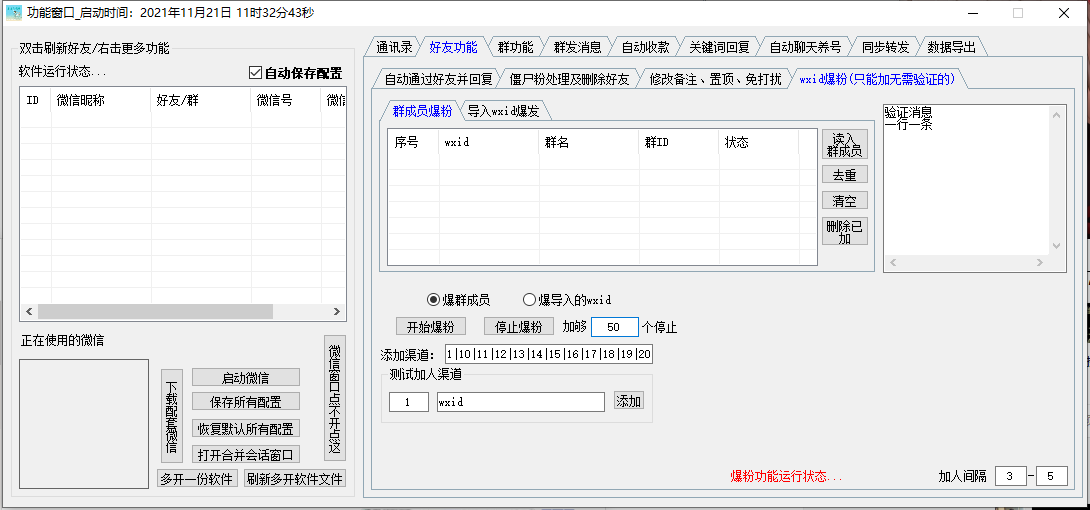
Task: Open the 关键词回复 tab
Action: click(719, 47)
